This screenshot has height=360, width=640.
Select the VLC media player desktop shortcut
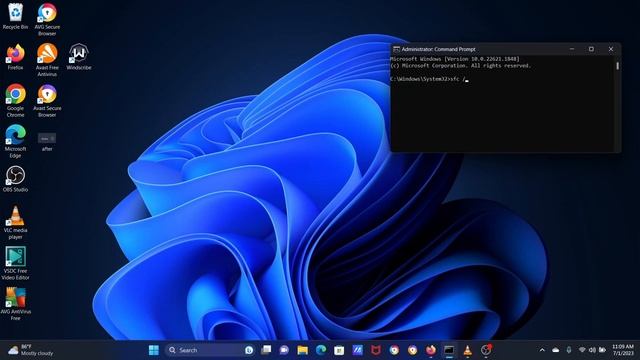(x=16, y=222)
